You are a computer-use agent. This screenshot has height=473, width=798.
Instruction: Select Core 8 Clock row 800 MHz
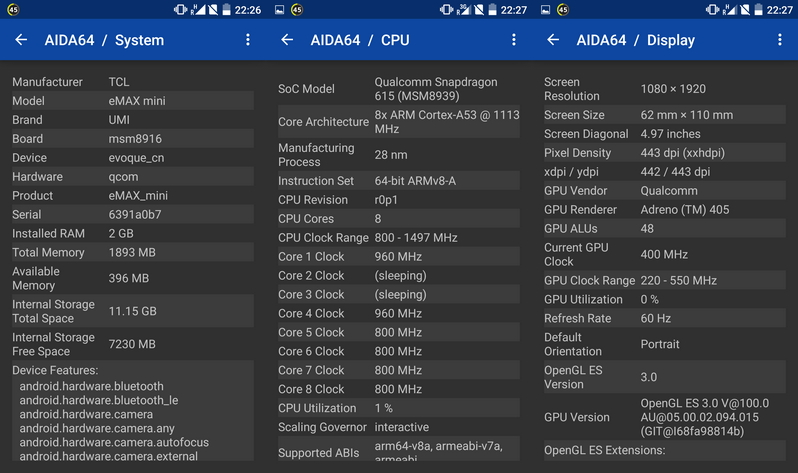399,389
